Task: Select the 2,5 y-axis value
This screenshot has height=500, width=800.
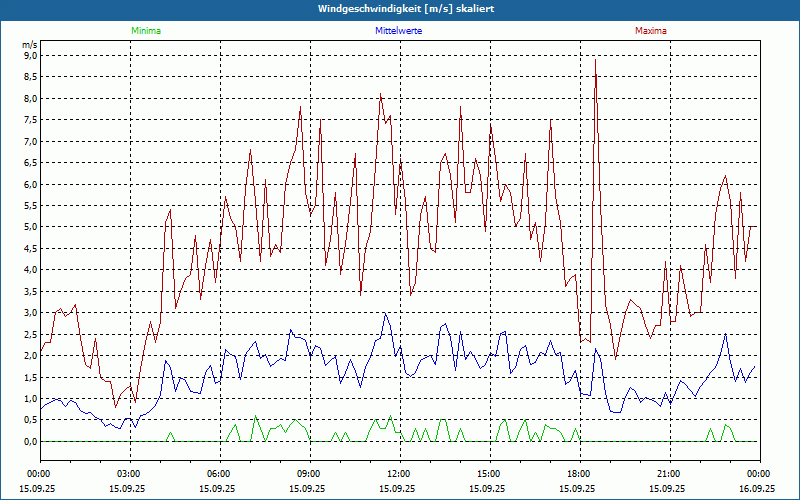Action: click(29, 334)
